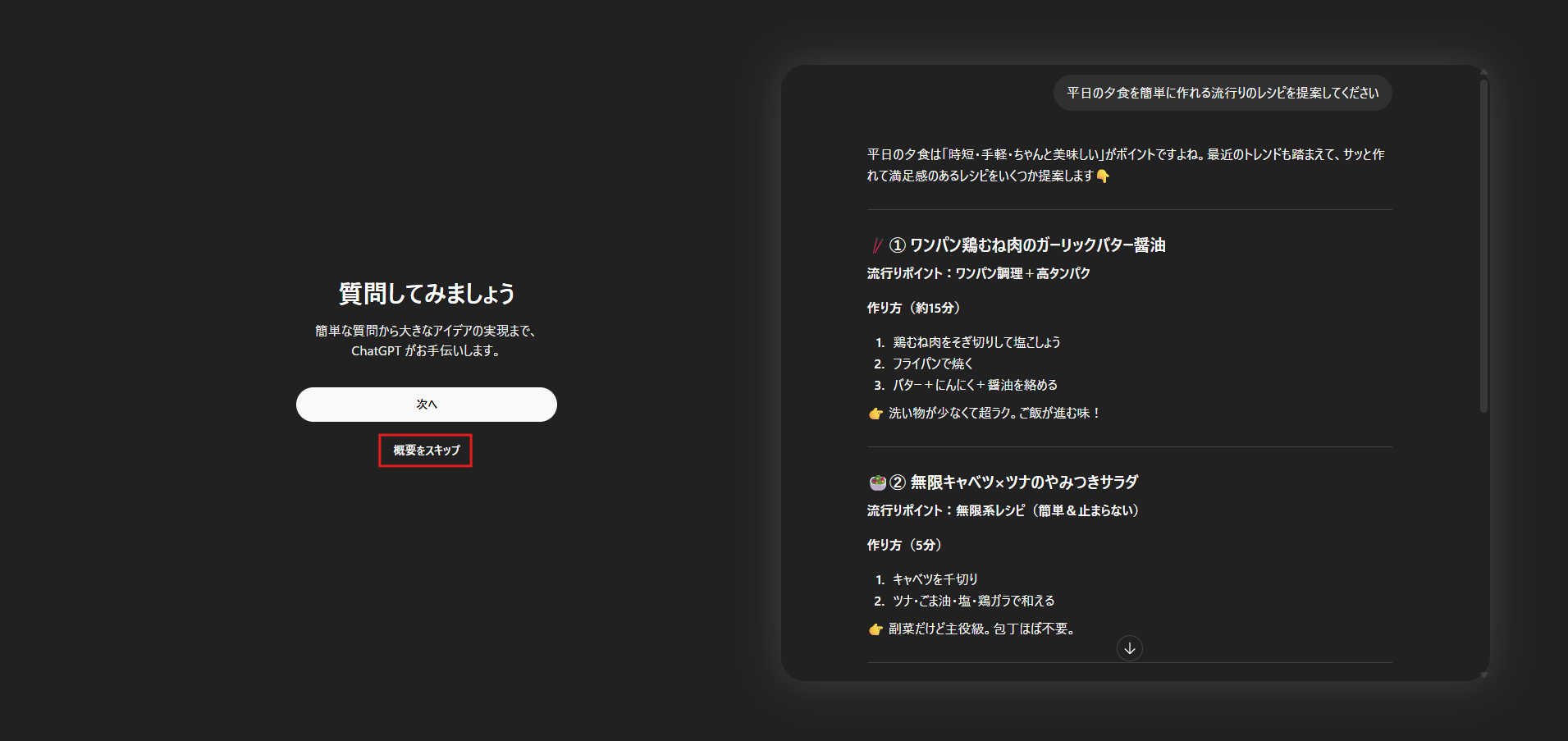
Task: Skip the overview via 概要をスキップ
Action: point(426,451)
